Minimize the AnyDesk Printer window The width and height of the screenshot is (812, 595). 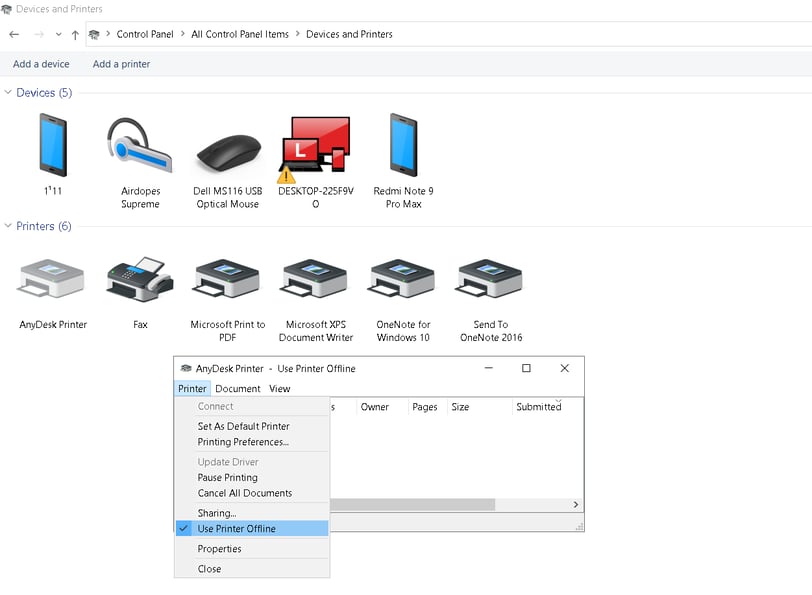coord(488,368)
